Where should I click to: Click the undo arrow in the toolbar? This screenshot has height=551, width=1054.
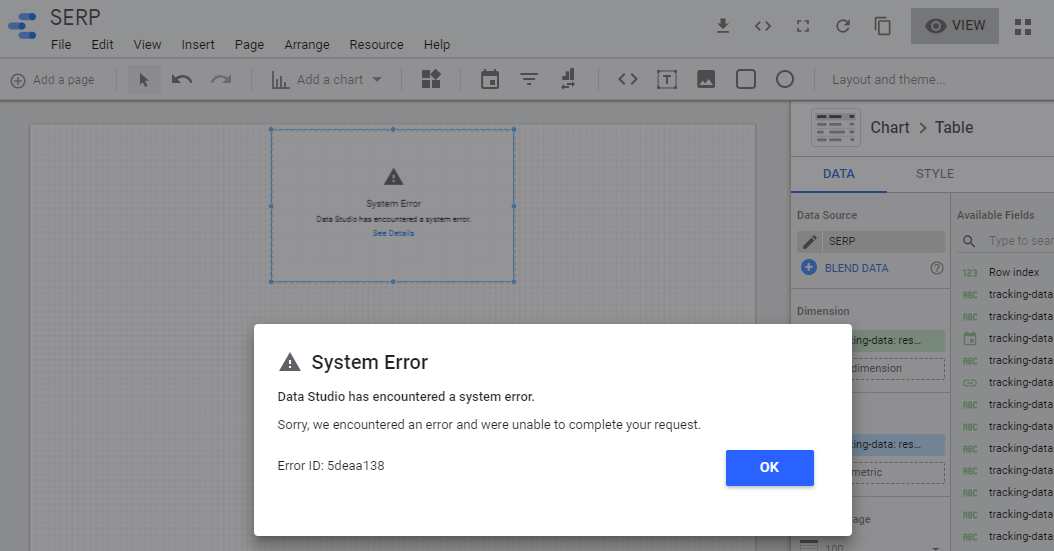click(182, 80)
